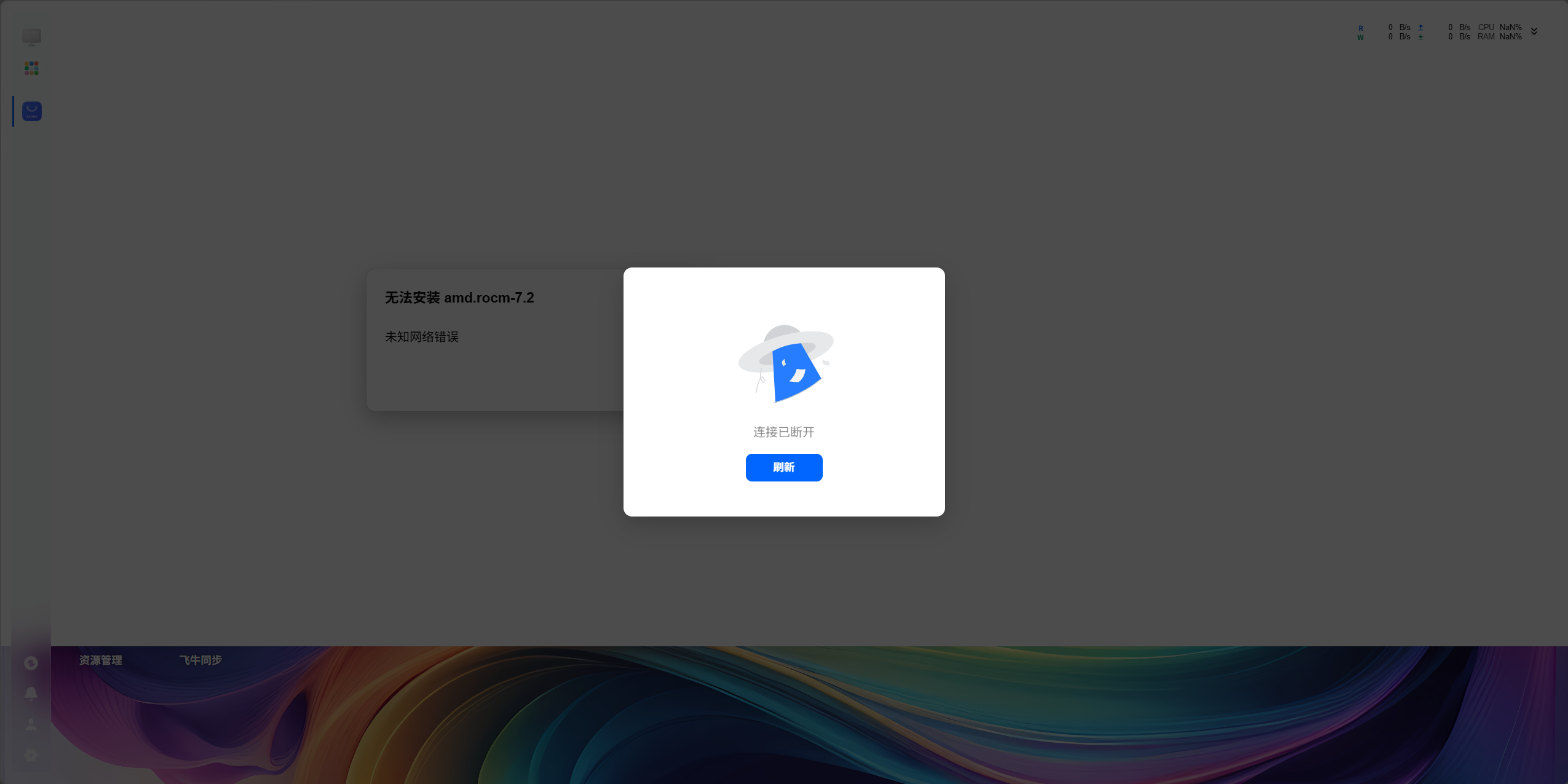Expand the double-chevron system status panel

tap(1534, 31)
